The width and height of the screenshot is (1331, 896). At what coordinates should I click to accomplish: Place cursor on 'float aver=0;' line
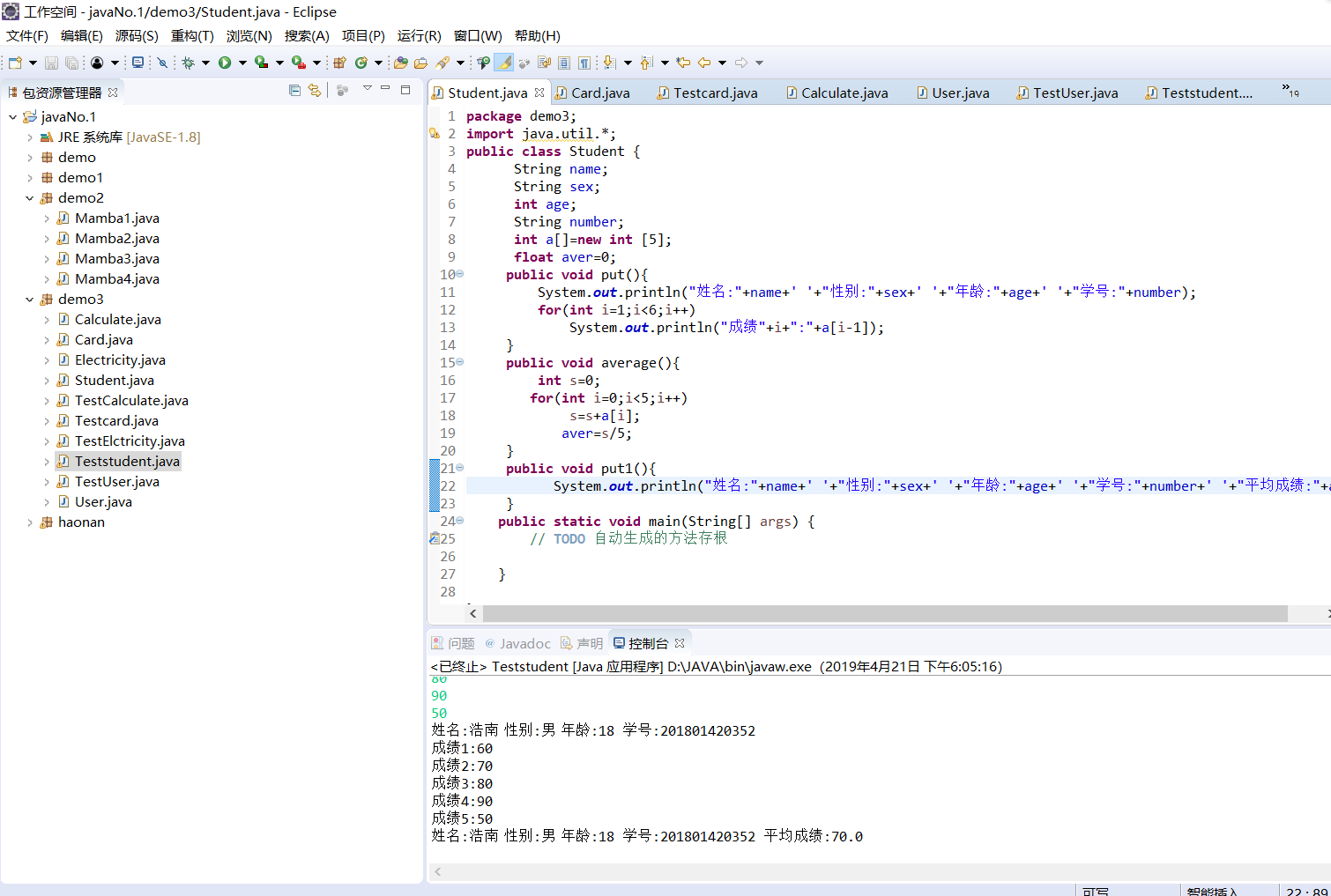[x=565, y=257]
